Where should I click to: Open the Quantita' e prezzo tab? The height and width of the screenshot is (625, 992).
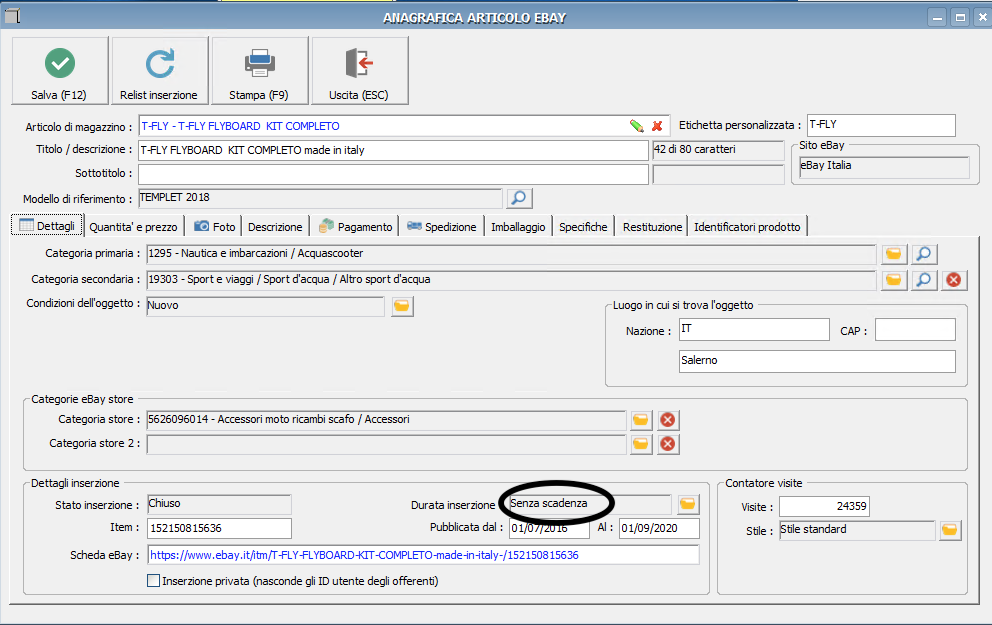pos(133,226)
